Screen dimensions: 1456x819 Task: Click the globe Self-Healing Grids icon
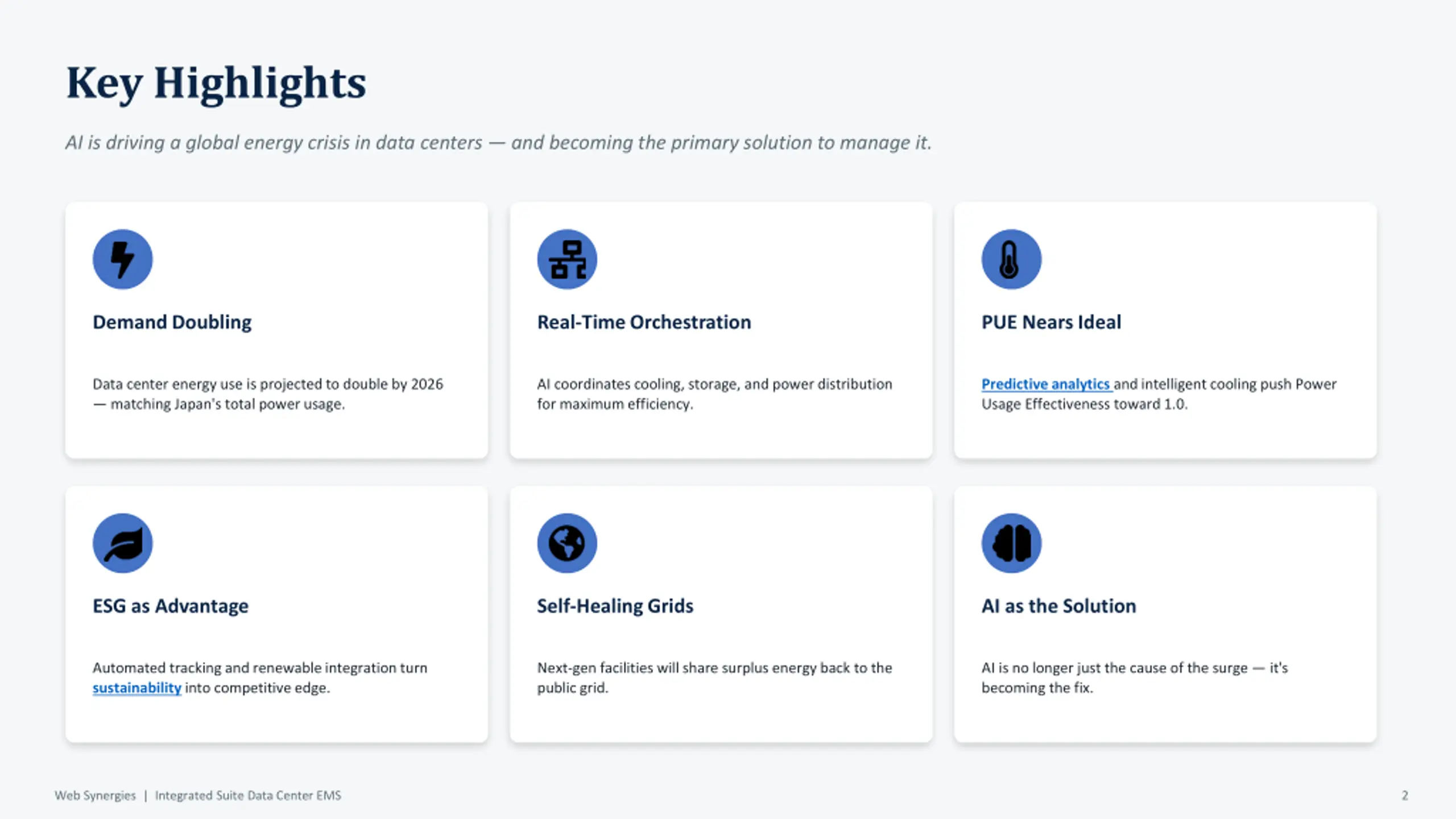(x=567, y=543)
